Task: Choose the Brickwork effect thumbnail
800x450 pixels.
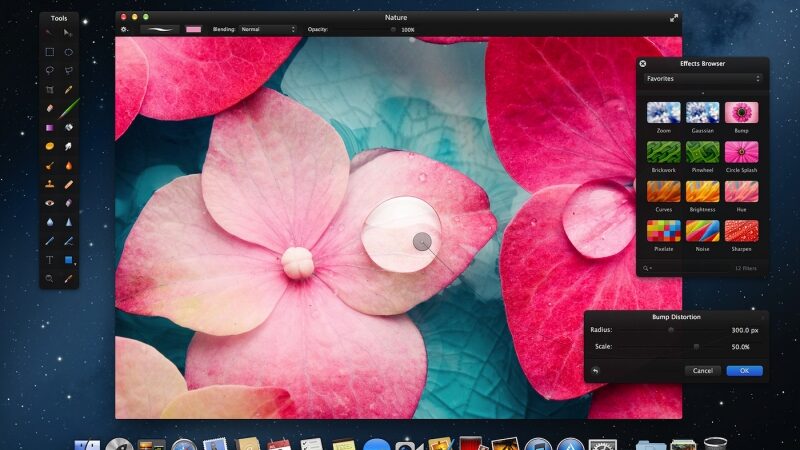Action: [663, 152]
